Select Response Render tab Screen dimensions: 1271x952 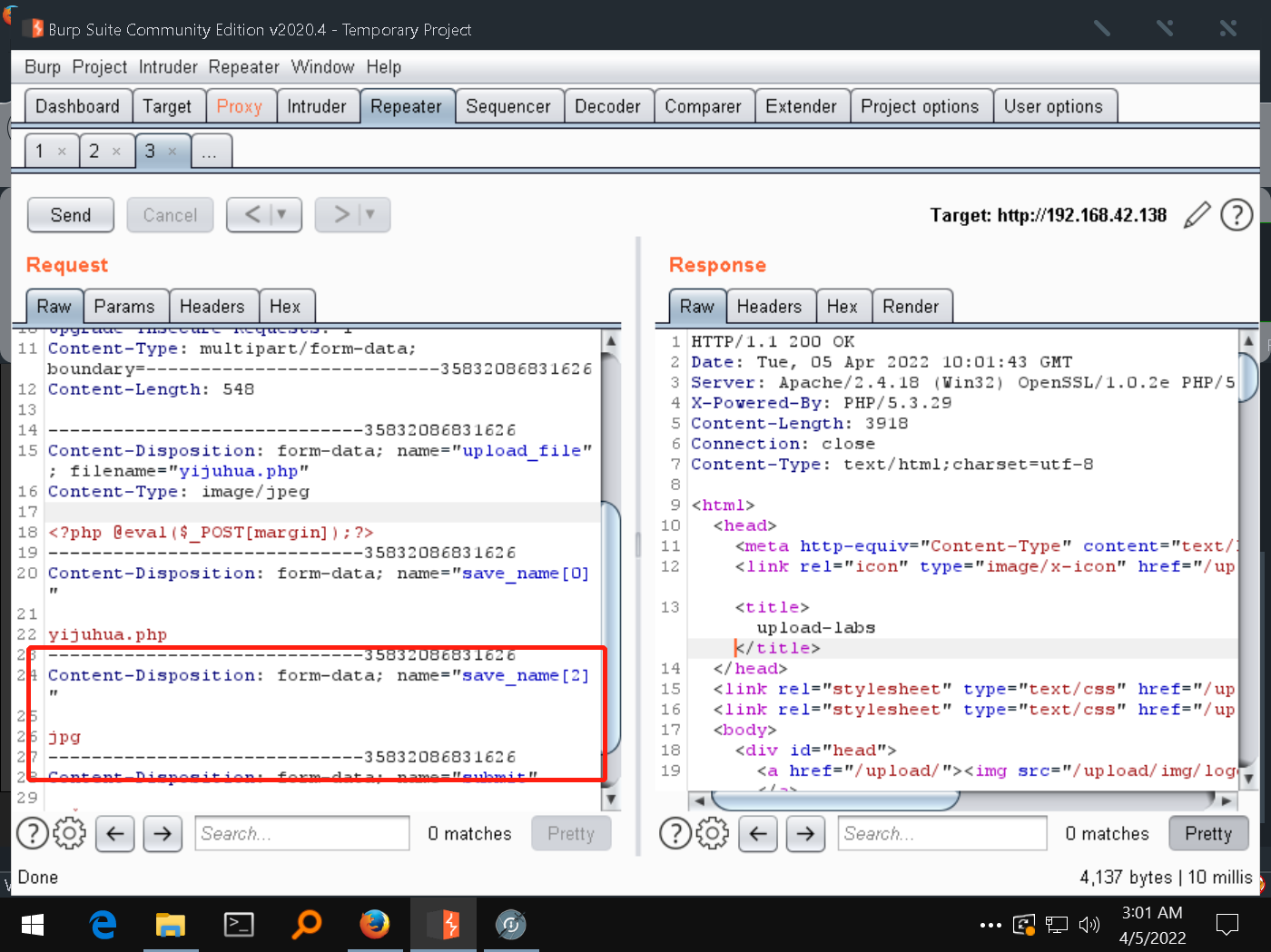[x=911, y=307]
